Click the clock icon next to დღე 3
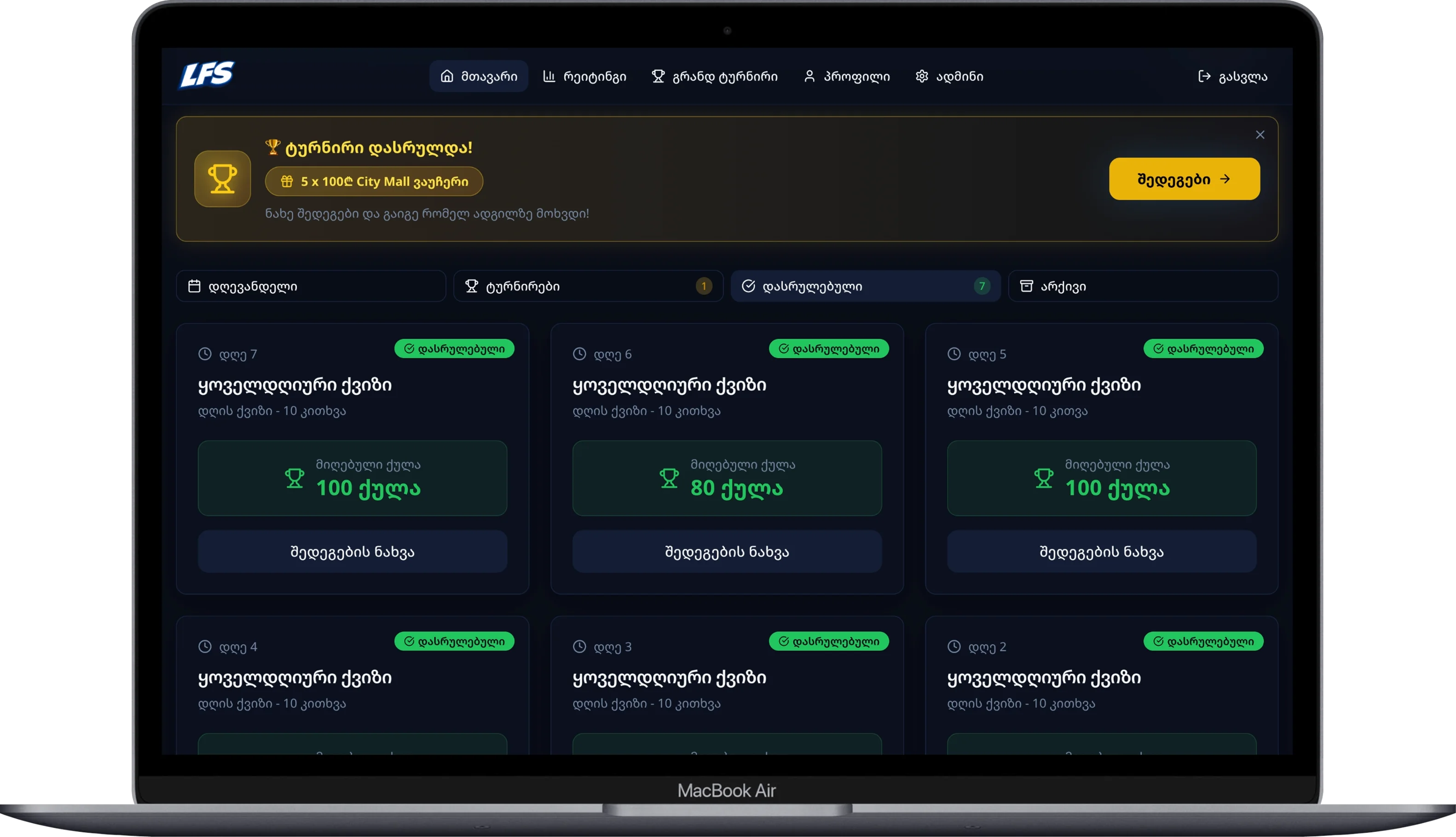Screen dimensions: 1456x837 pos(579,647)
